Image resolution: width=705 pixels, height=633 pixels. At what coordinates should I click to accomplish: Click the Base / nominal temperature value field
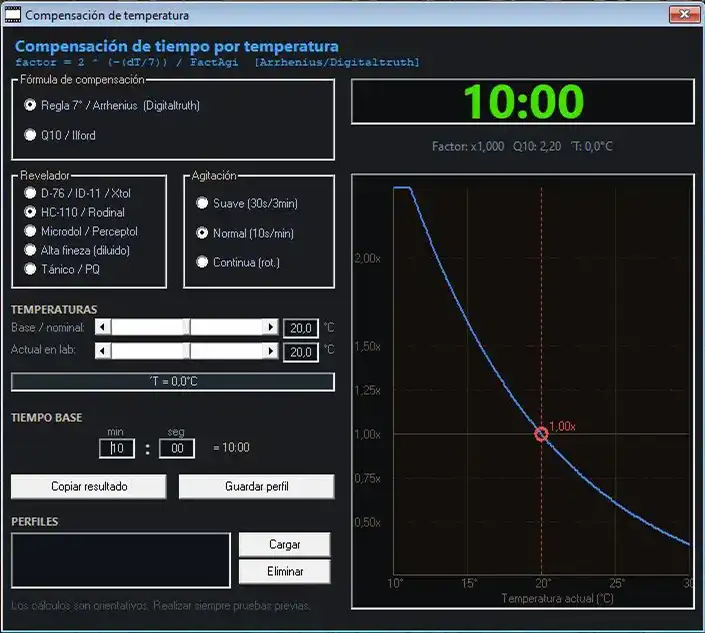click(x=301, y=328)
